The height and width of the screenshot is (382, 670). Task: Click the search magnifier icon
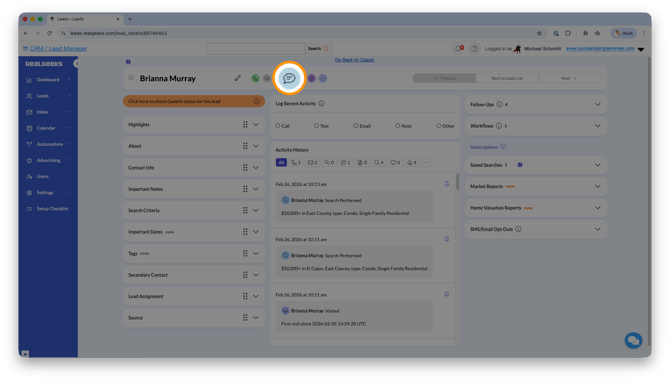point(326,49)
